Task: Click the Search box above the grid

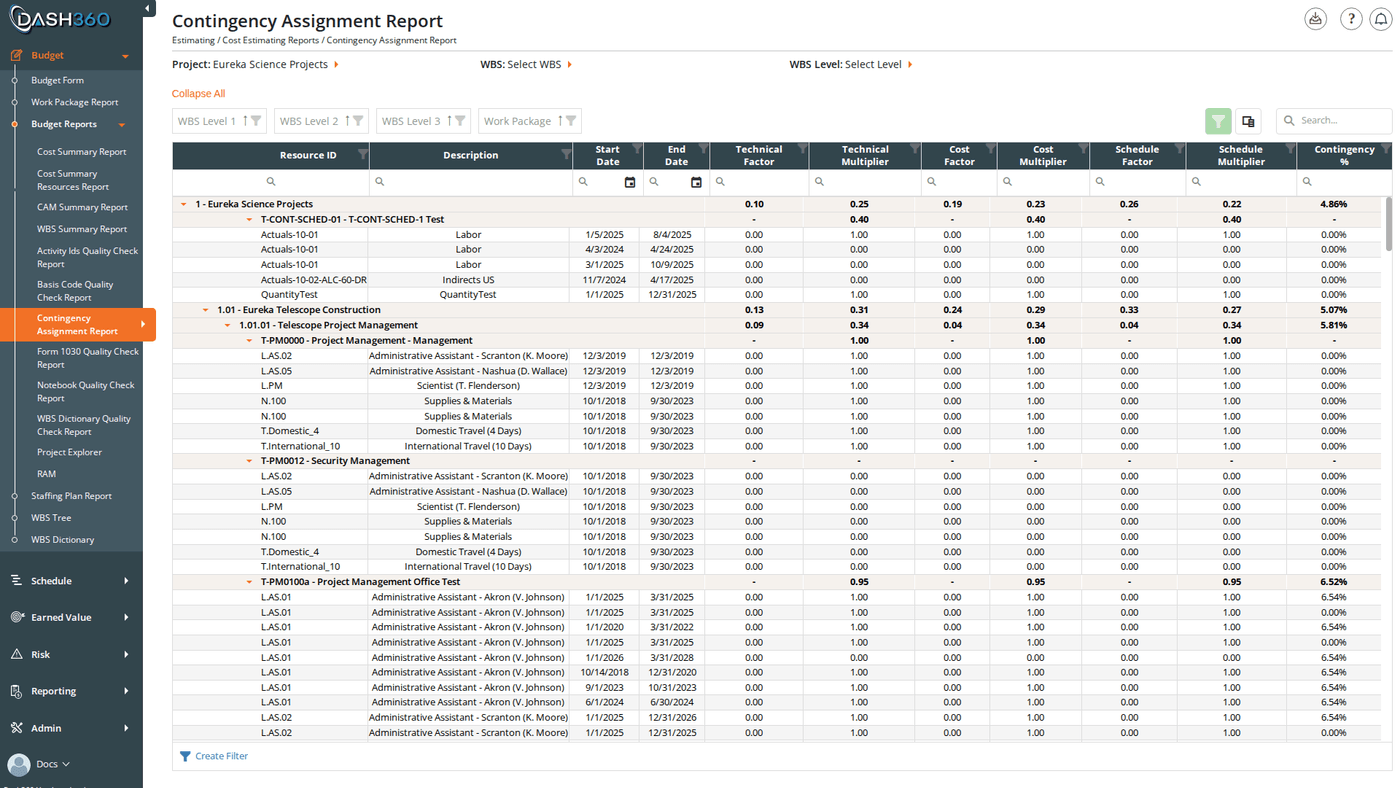Action: 1334,121
